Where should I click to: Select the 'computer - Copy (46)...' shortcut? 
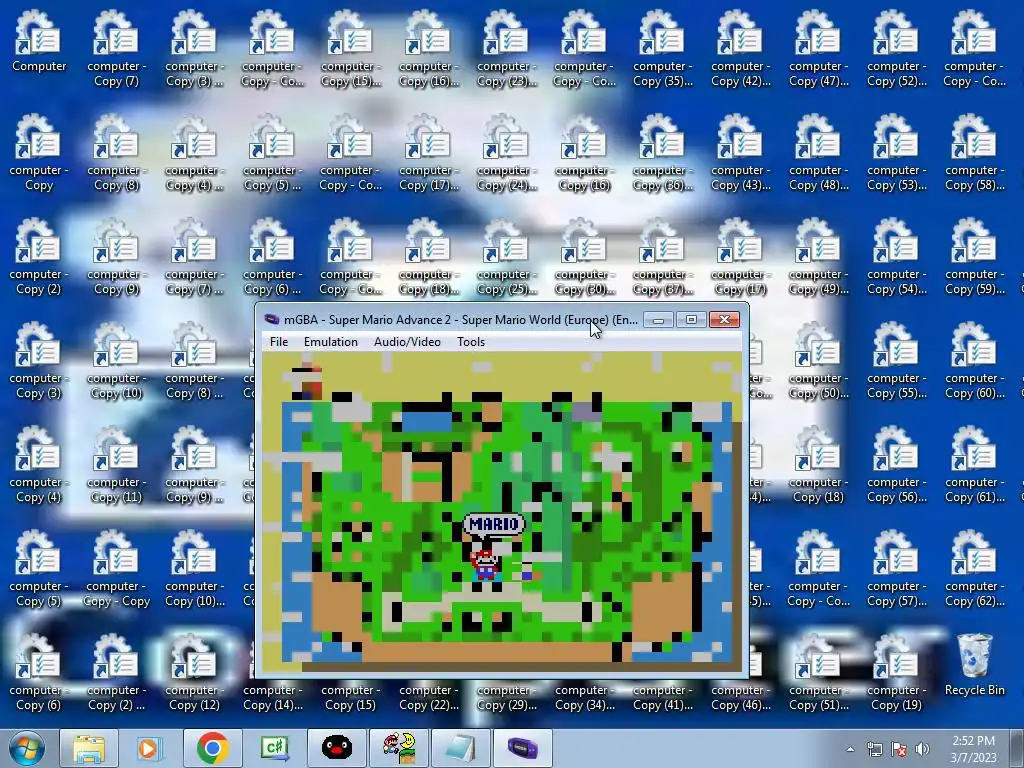click(741, 697)
